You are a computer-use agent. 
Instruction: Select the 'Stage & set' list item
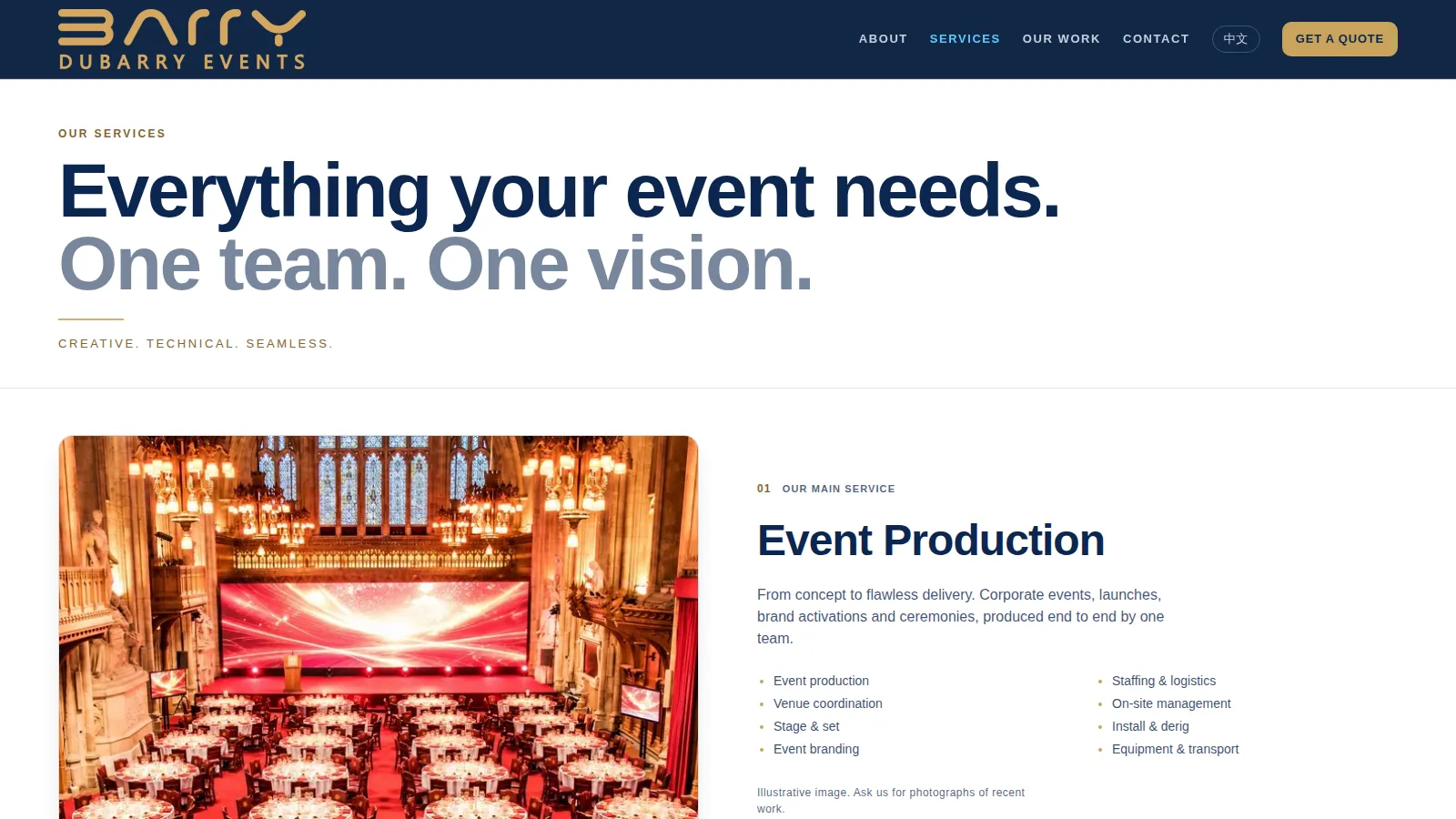coord(806,726)
